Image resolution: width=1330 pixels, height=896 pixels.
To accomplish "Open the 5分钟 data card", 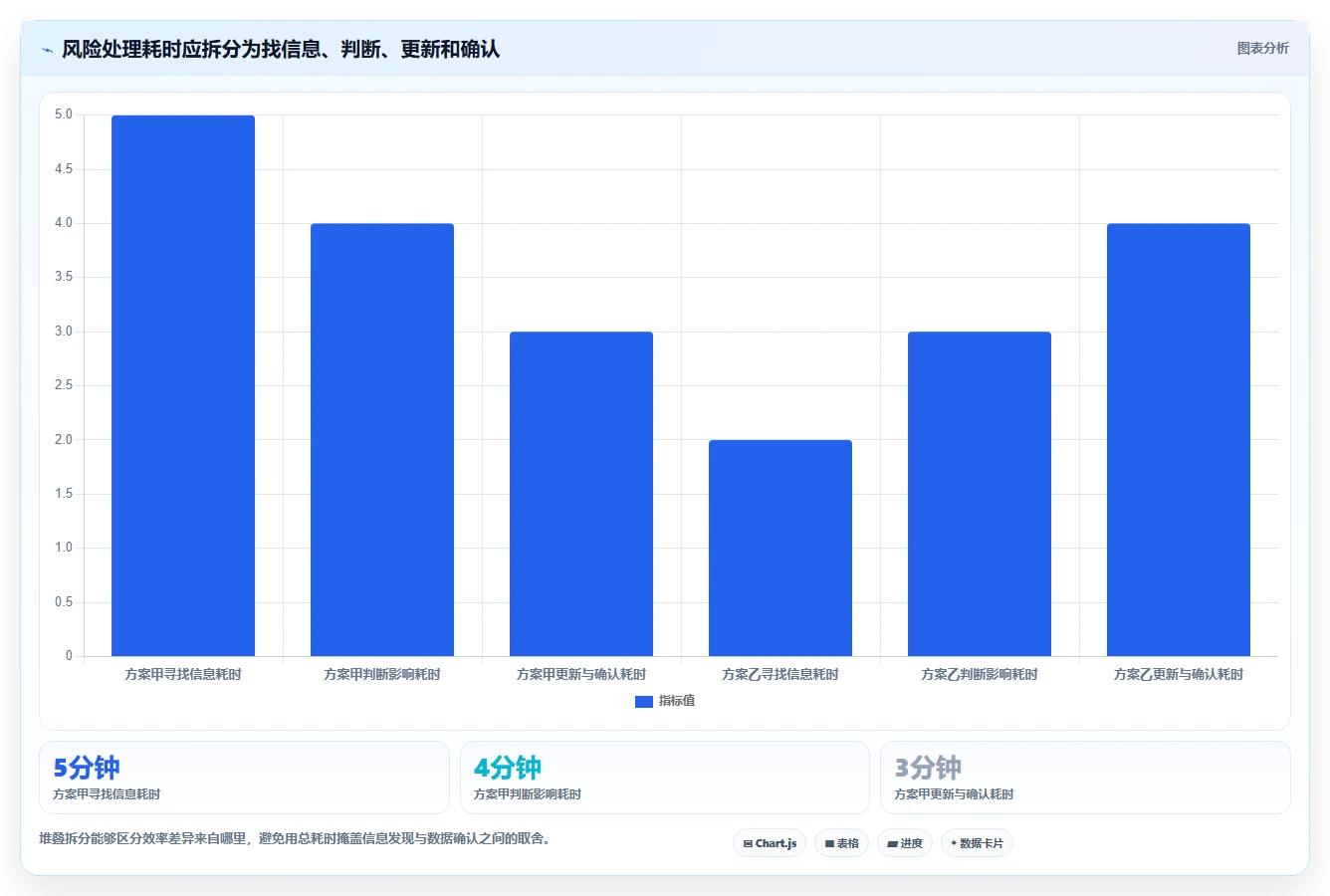I will [244, 778].
